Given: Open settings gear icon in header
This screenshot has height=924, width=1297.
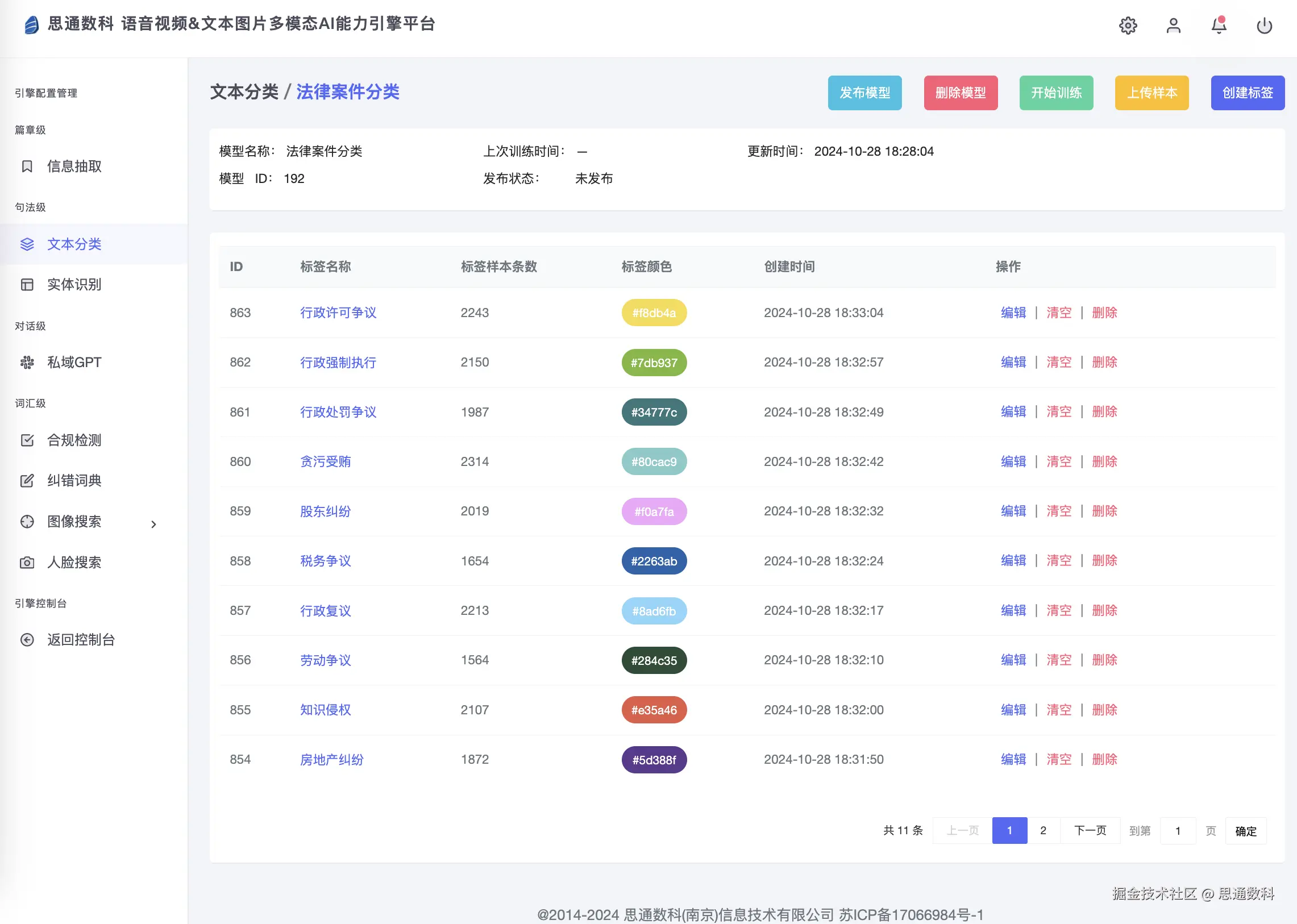Looking at the screenshot, I should click(x=1128, y=26).
